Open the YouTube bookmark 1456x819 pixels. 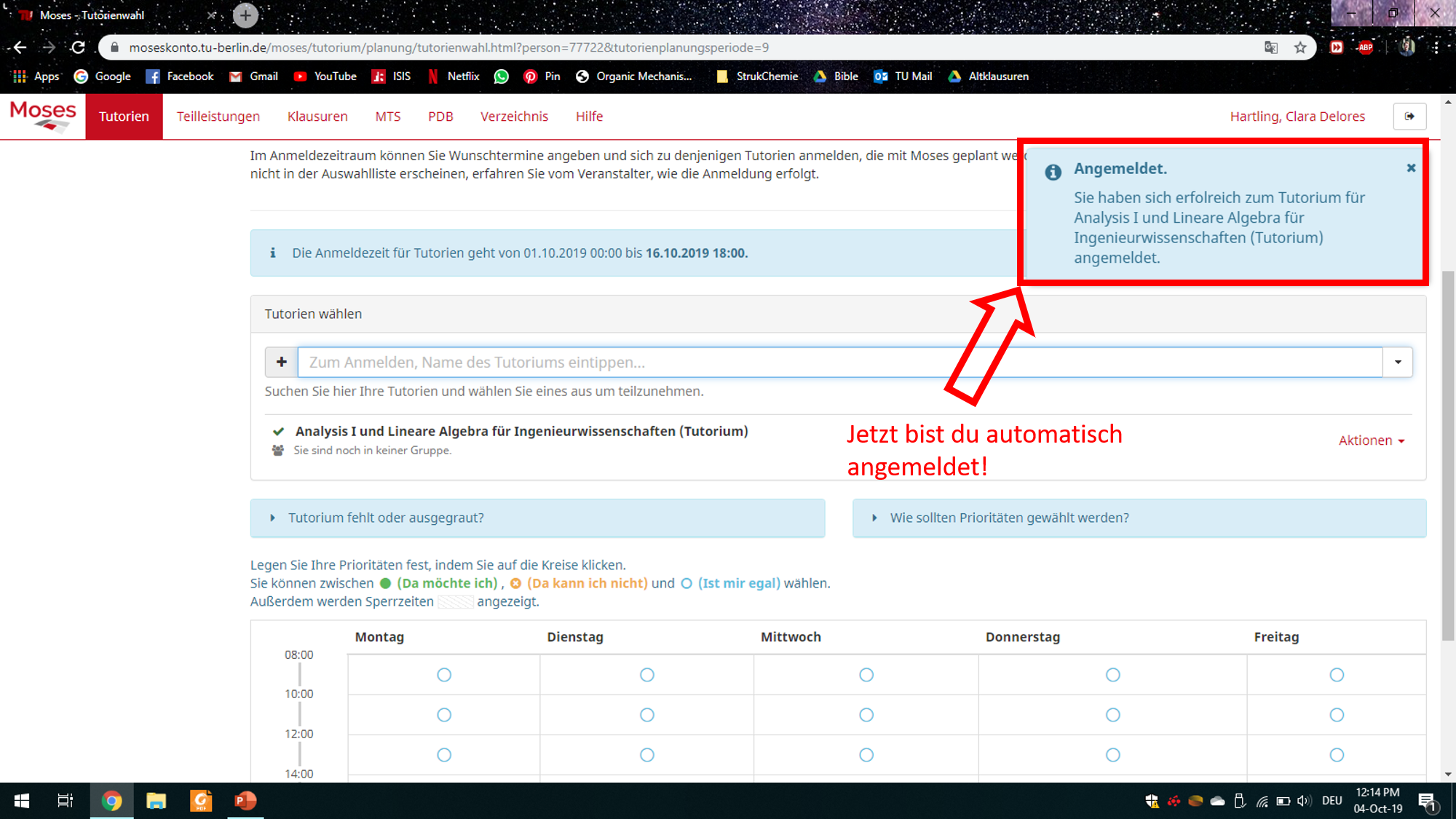click(325, 76)
